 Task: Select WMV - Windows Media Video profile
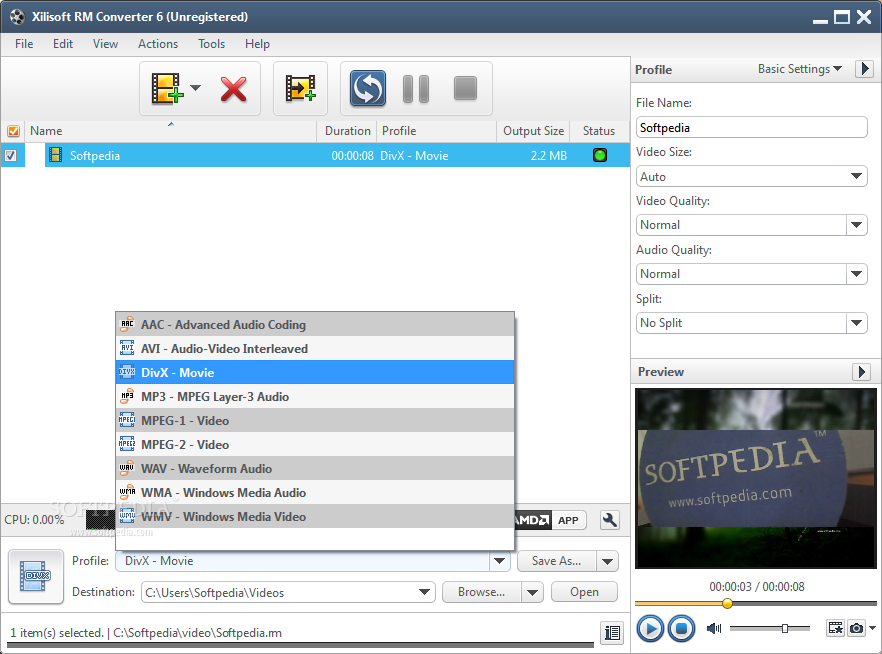[315, 516]
